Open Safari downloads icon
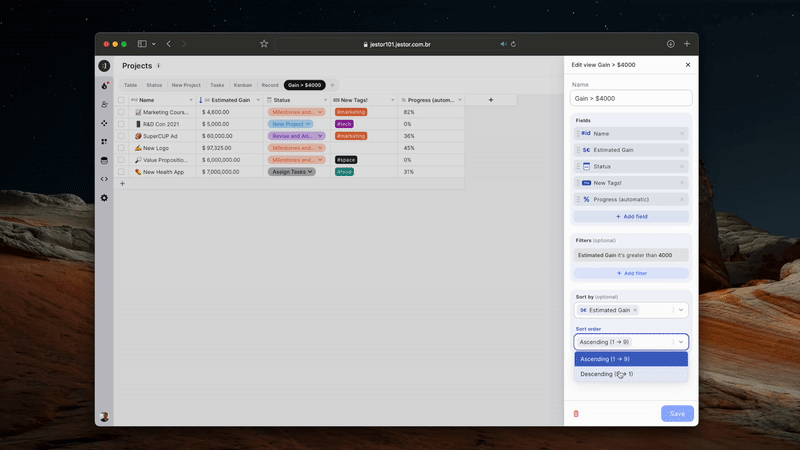 click(x=670, y=44)
